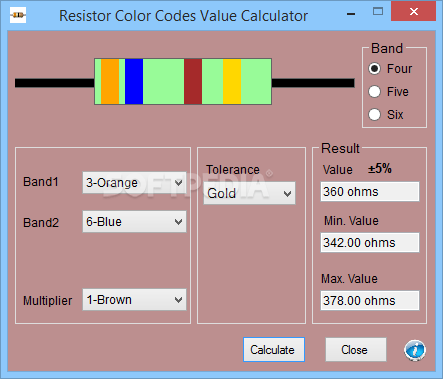Click the Close button

click(356, 350)
